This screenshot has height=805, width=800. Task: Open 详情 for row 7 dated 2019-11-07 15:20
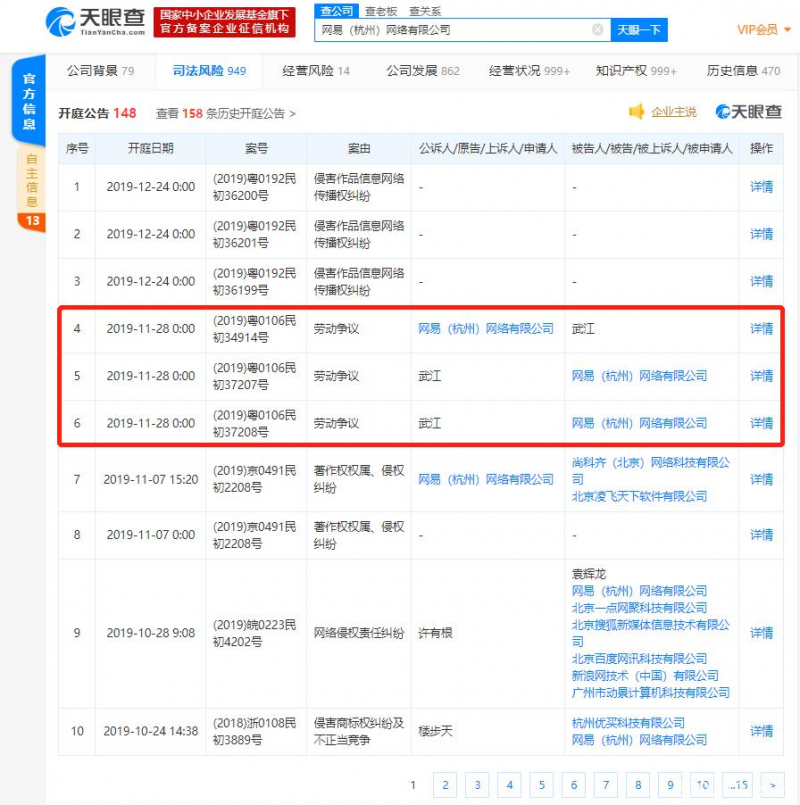(761, 479)
